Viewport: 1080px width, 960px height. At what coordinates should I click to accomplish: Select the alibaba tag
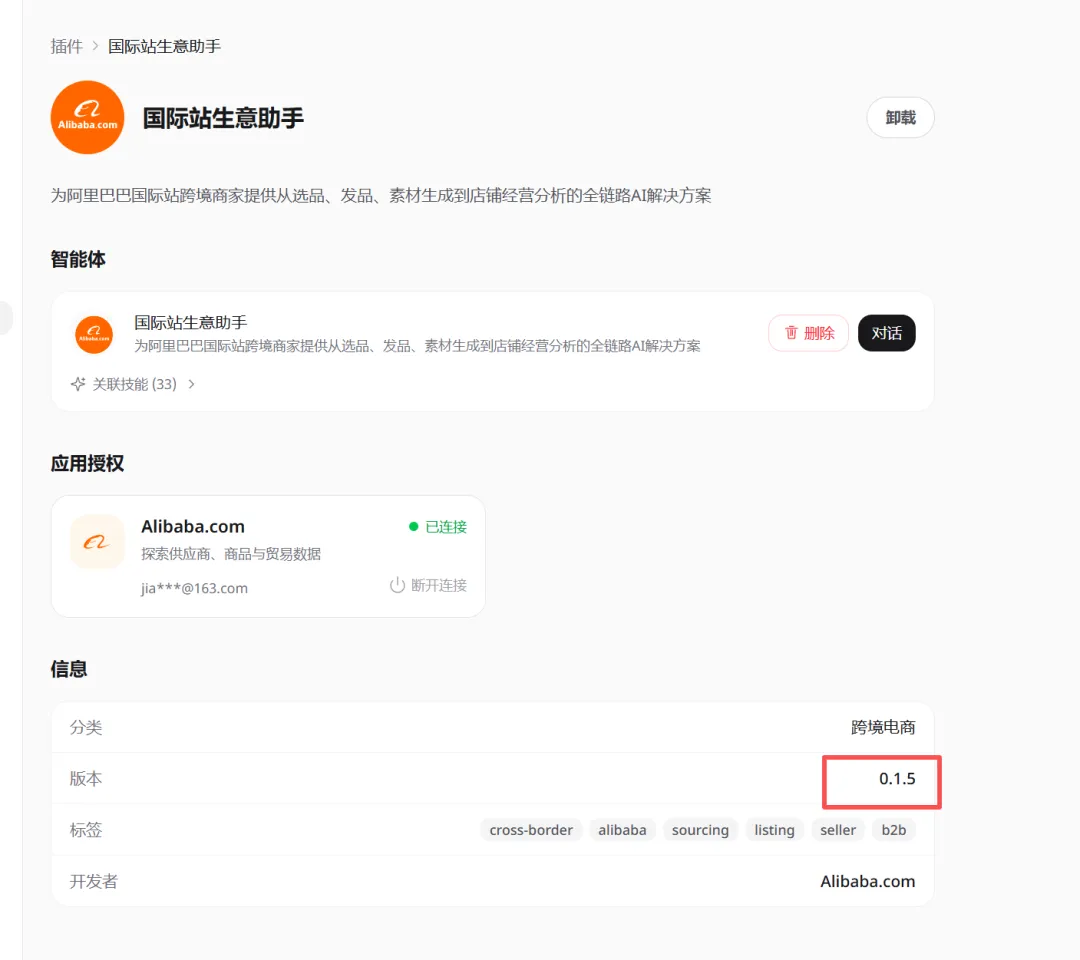pyautogui.click(x=622, y=830)
